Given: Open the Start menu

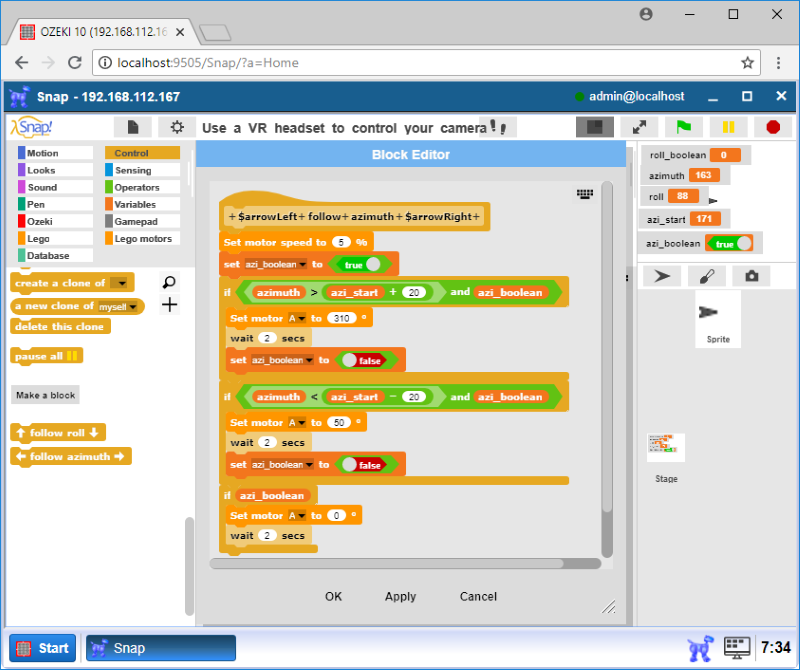Looking at the screenshot, I should point(43,648).
